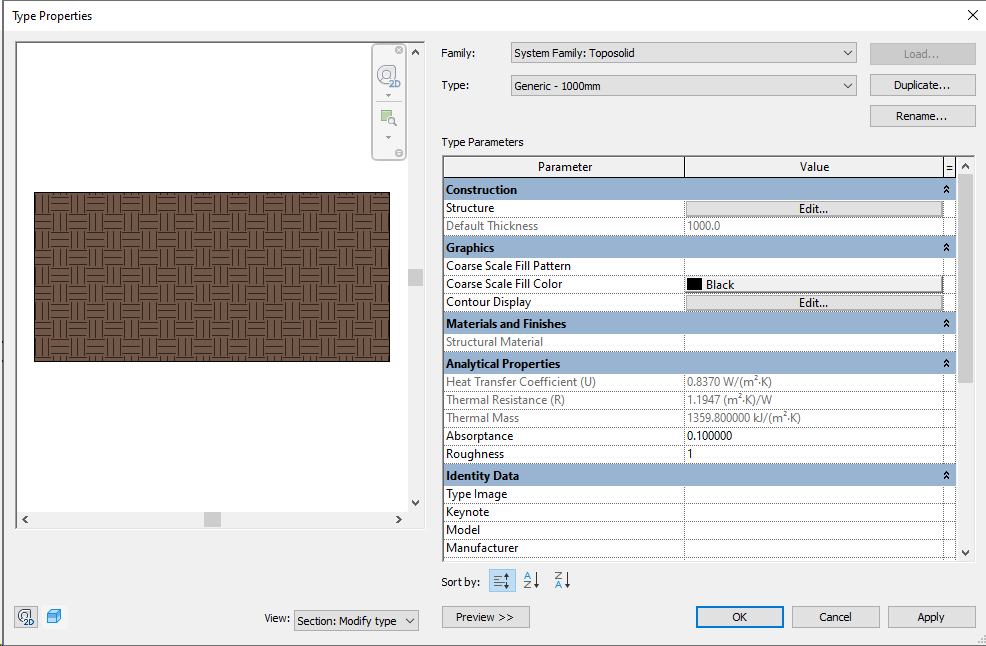Select the 2D steering wheel tool in preview
986x646 pixels.
click(x=387, y=75)
